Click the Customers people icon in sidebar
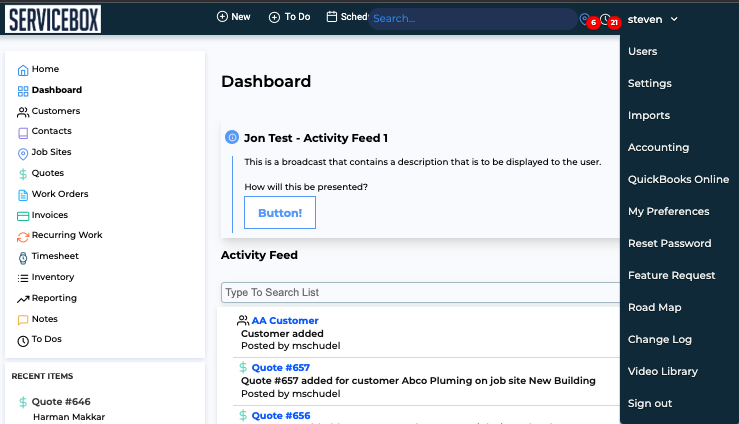 click(23, 112)
